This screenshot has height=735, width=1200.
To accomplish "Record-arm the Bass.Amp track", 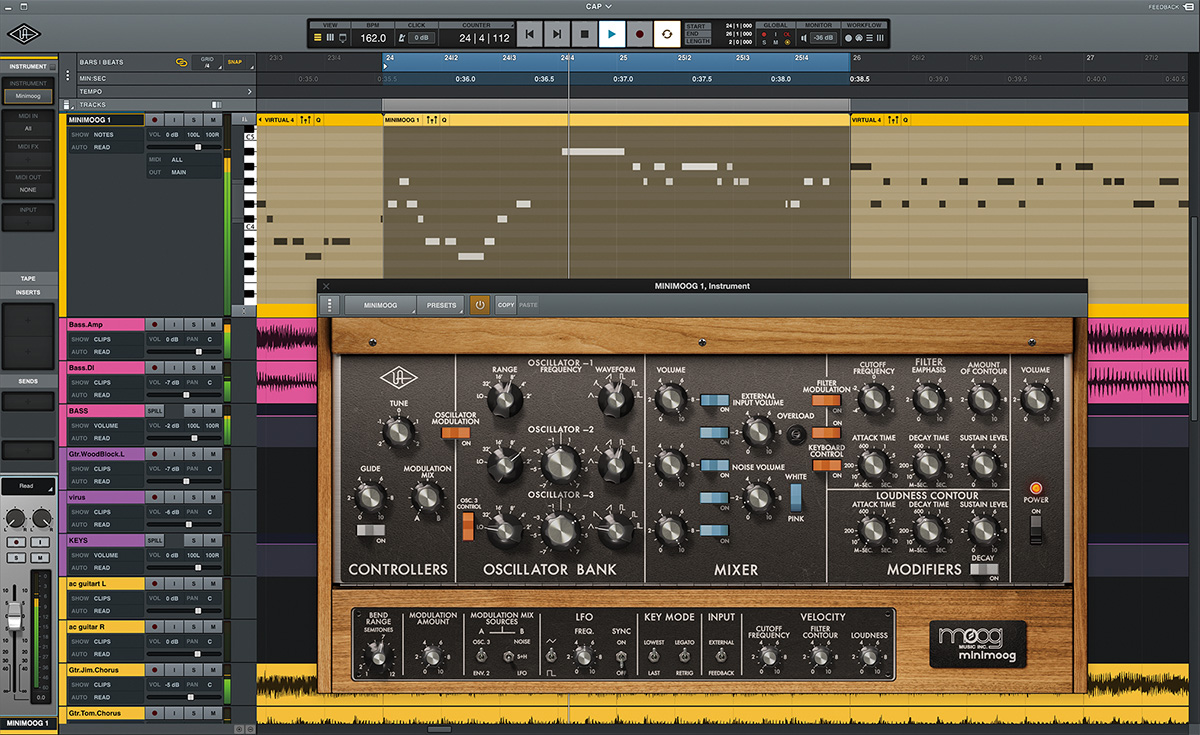I will (x=155, y=325).
